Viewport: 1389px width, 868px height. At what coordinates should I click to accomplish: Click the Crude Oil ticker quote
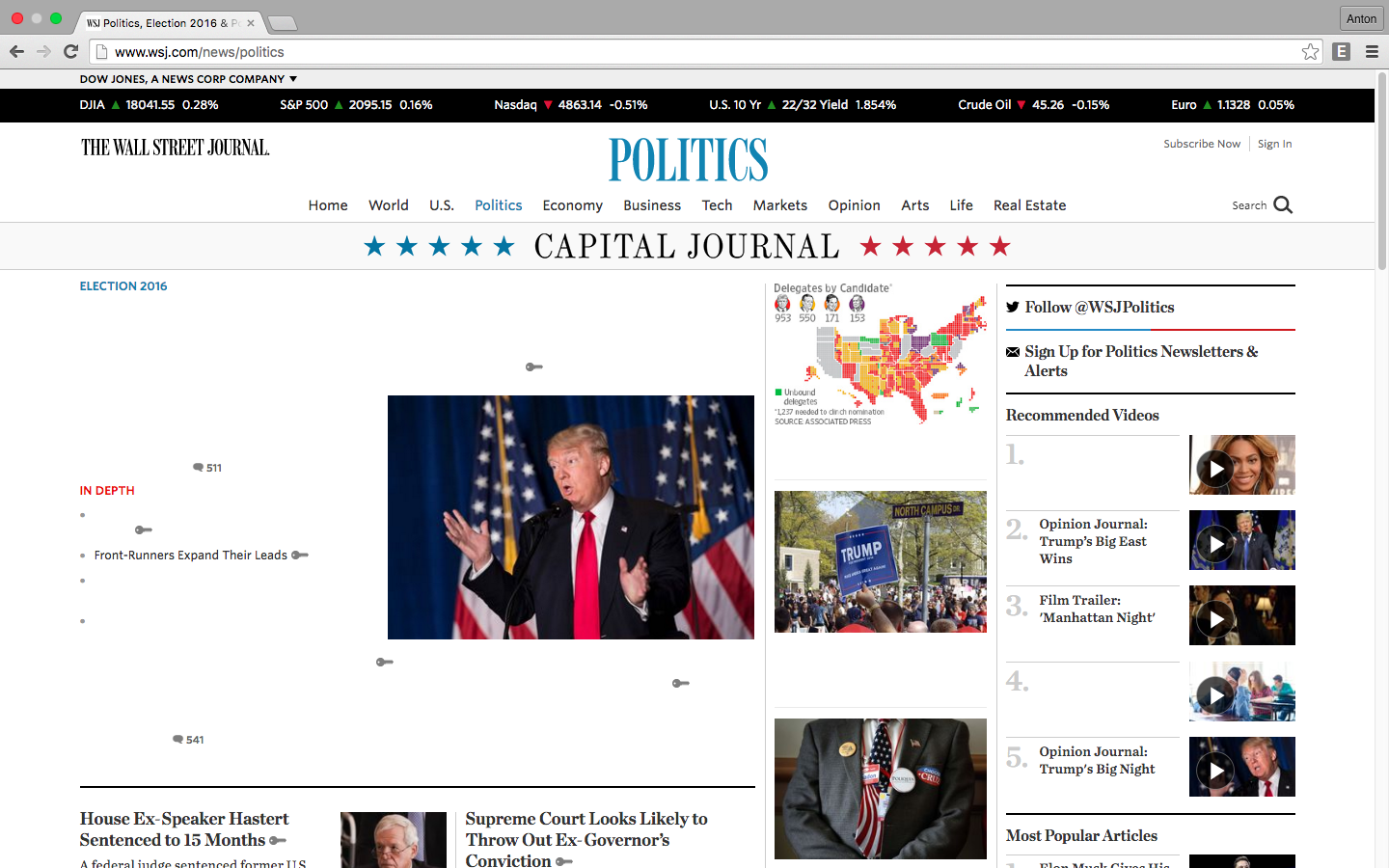(1034, 105)
